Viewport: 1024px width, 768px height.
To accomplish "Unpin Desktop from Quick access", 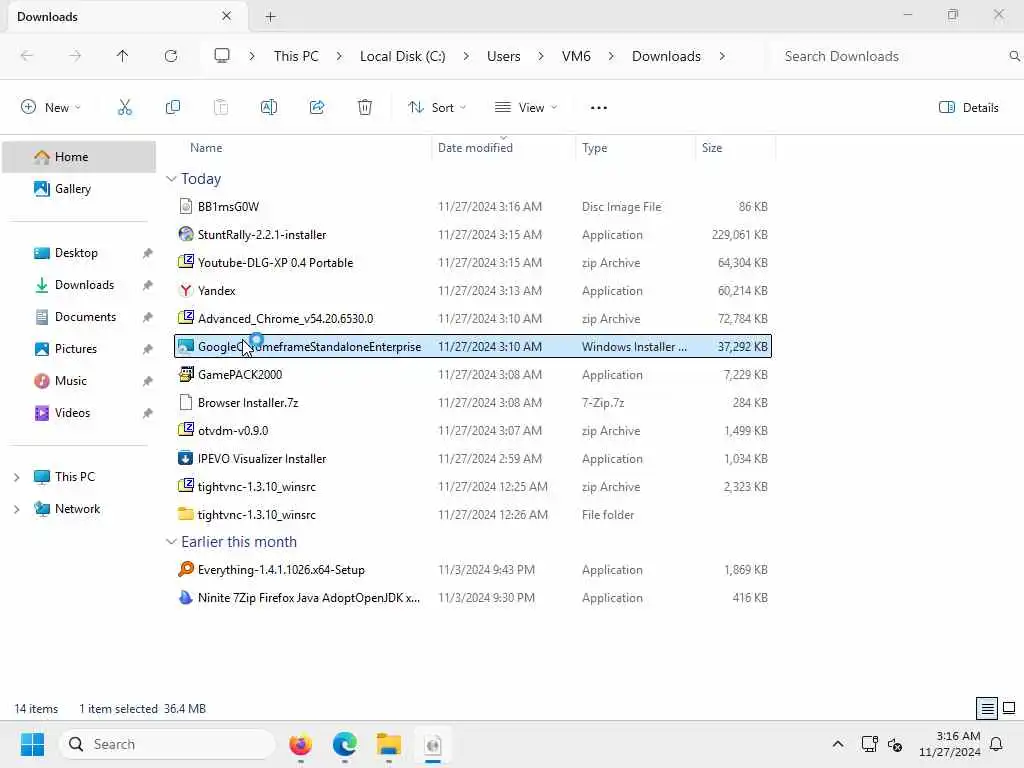I will [x=148, y=253].
